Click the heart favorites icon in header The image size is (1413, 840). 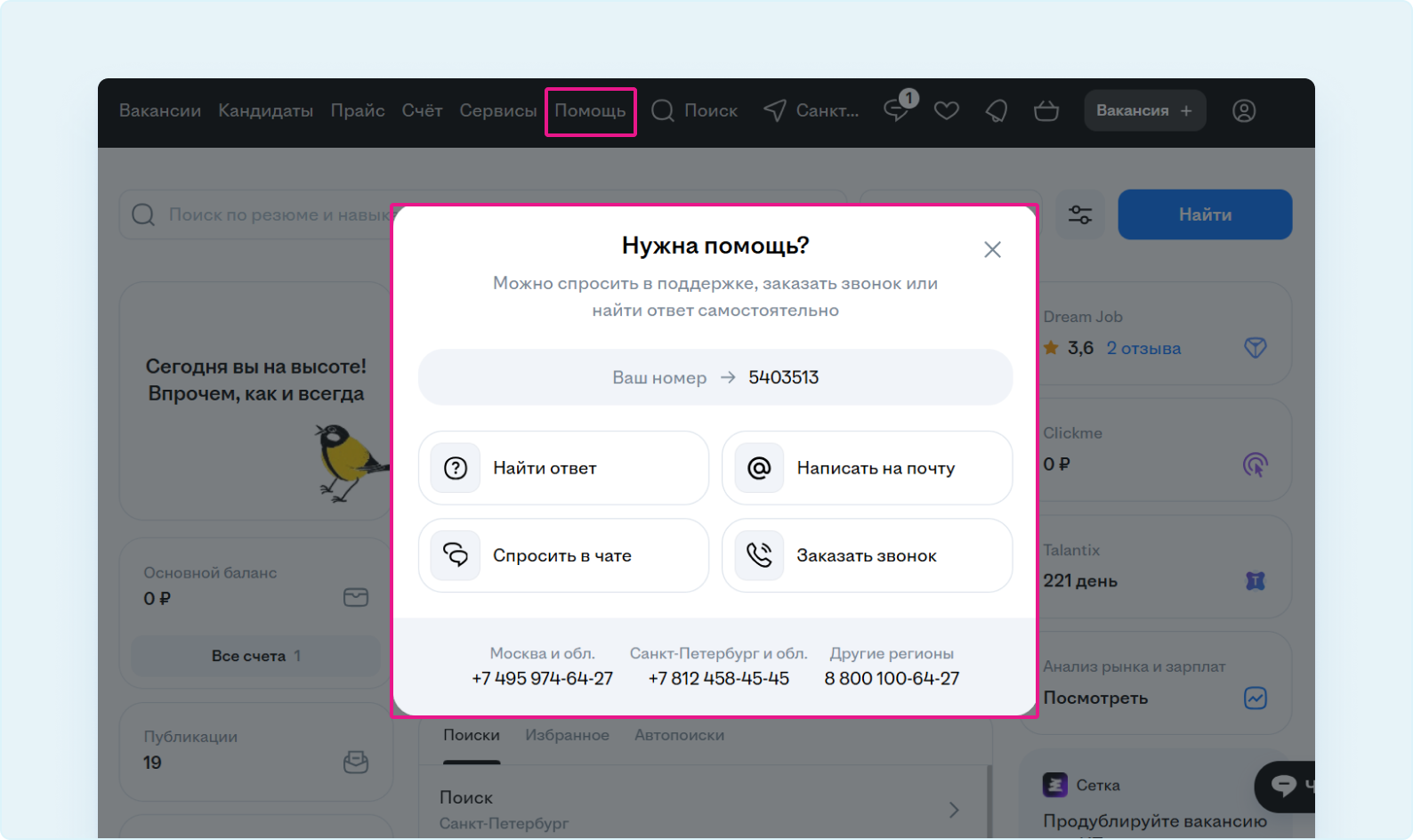(947, 110)
